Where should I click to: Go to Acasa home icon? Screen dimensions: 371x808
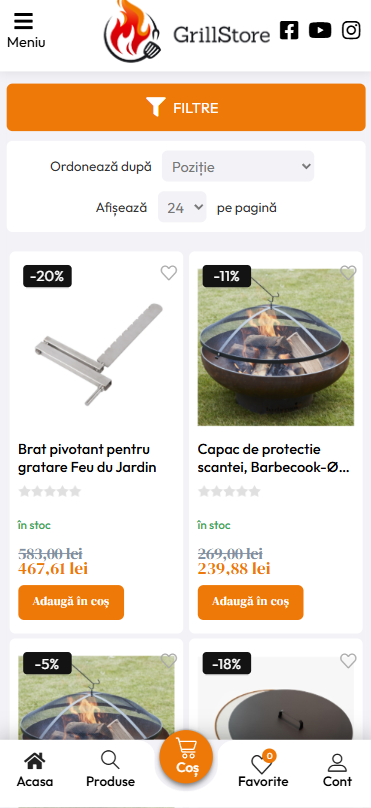[x=35, y=769]
